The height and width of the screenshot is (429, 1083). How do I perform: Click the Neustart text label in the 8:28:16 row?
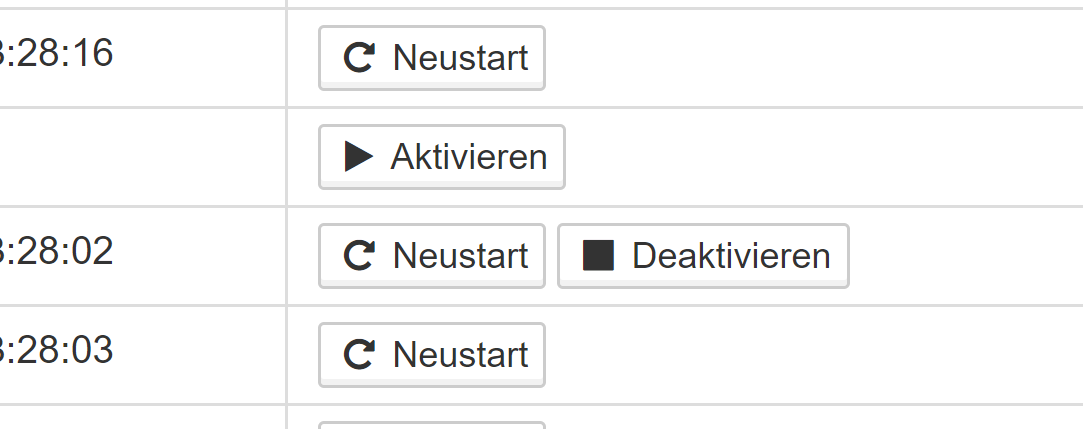point(460,57)
